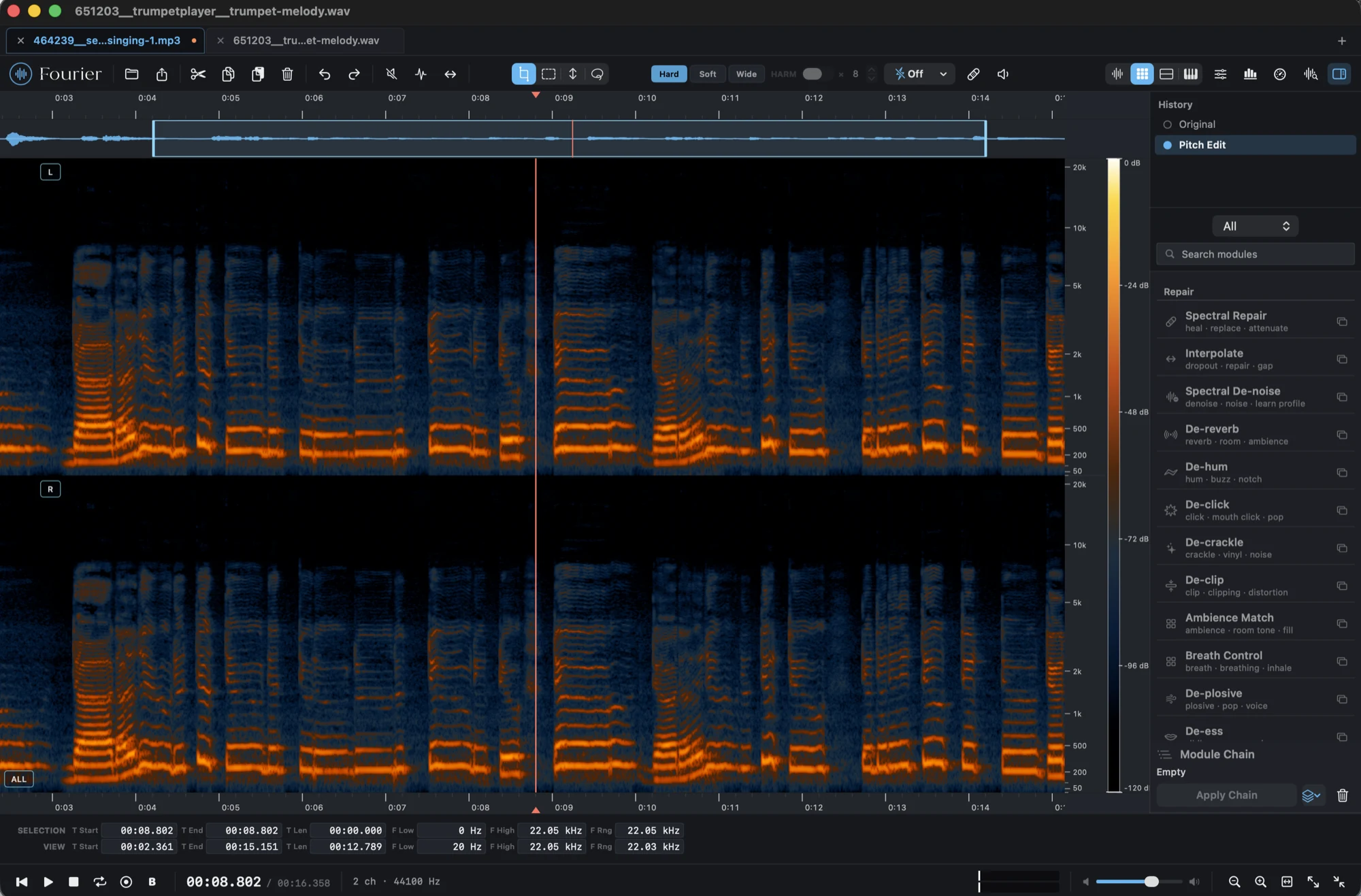This screenshot has width=1361, height=896.
Task: Select the rectangular marquee selection tool
Action: click(548, 74)
